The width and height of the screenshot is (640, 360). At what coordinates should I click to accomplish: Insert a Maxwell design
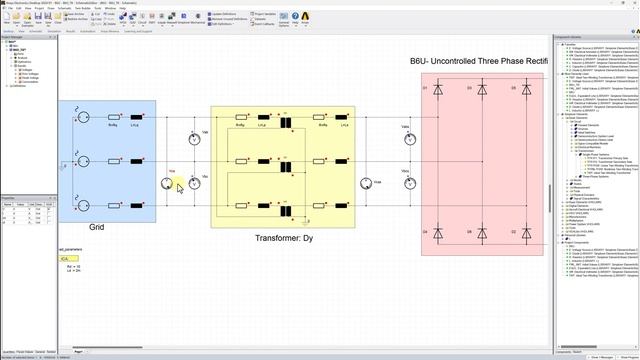click(x=172, y=18)
